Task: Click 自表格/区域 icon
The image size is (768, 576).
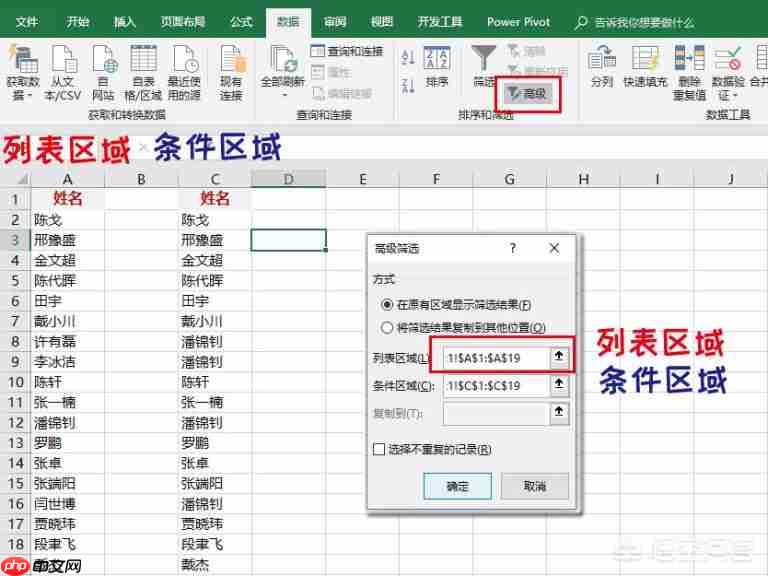Action: 143,58
